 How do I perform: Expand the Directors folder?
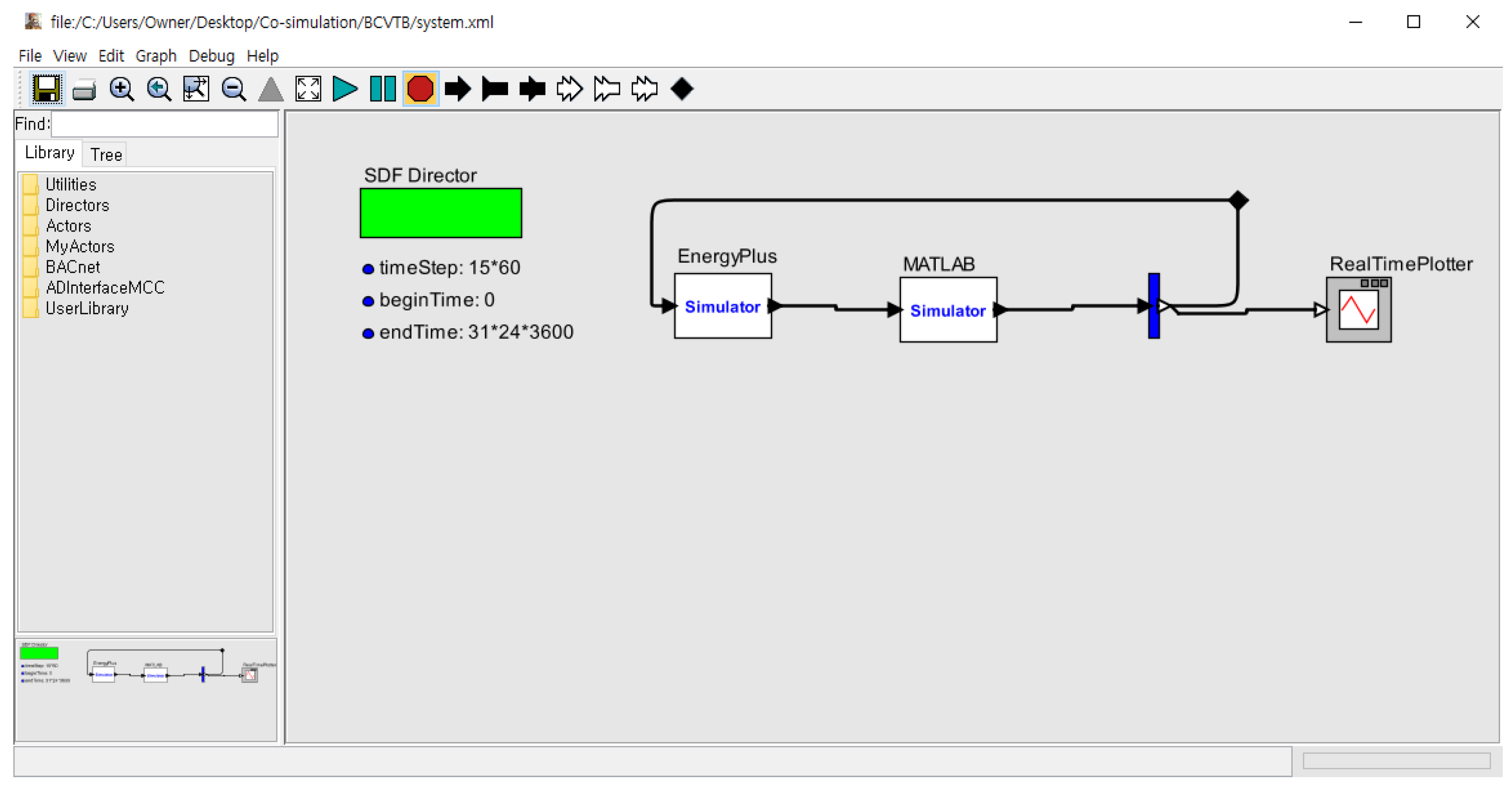point(77,205)
